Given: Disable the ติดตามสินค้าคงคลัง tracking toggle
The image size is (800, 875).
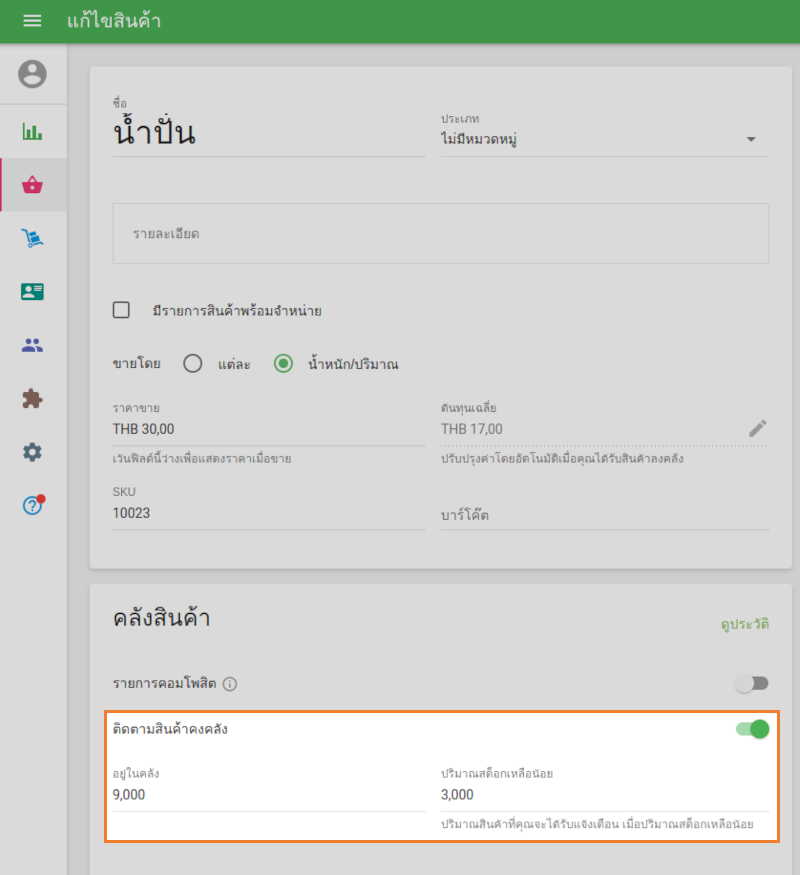Looking at the screenshot, I should 751,731.
